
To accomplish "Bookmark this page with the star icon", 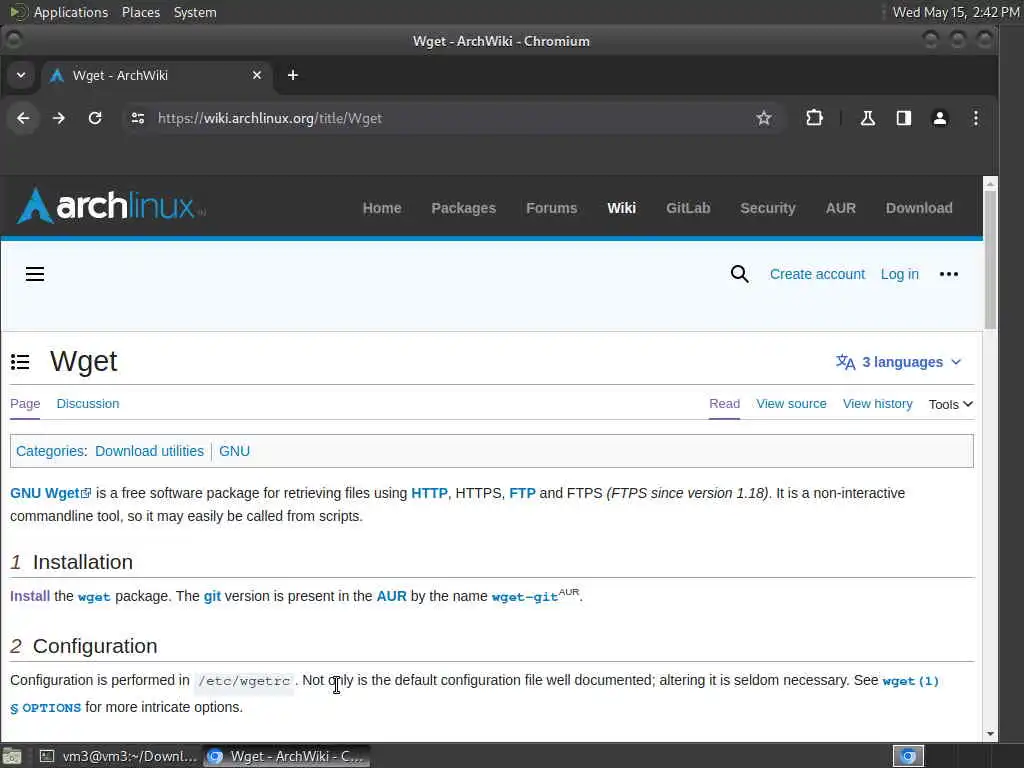I will [763, 118].
